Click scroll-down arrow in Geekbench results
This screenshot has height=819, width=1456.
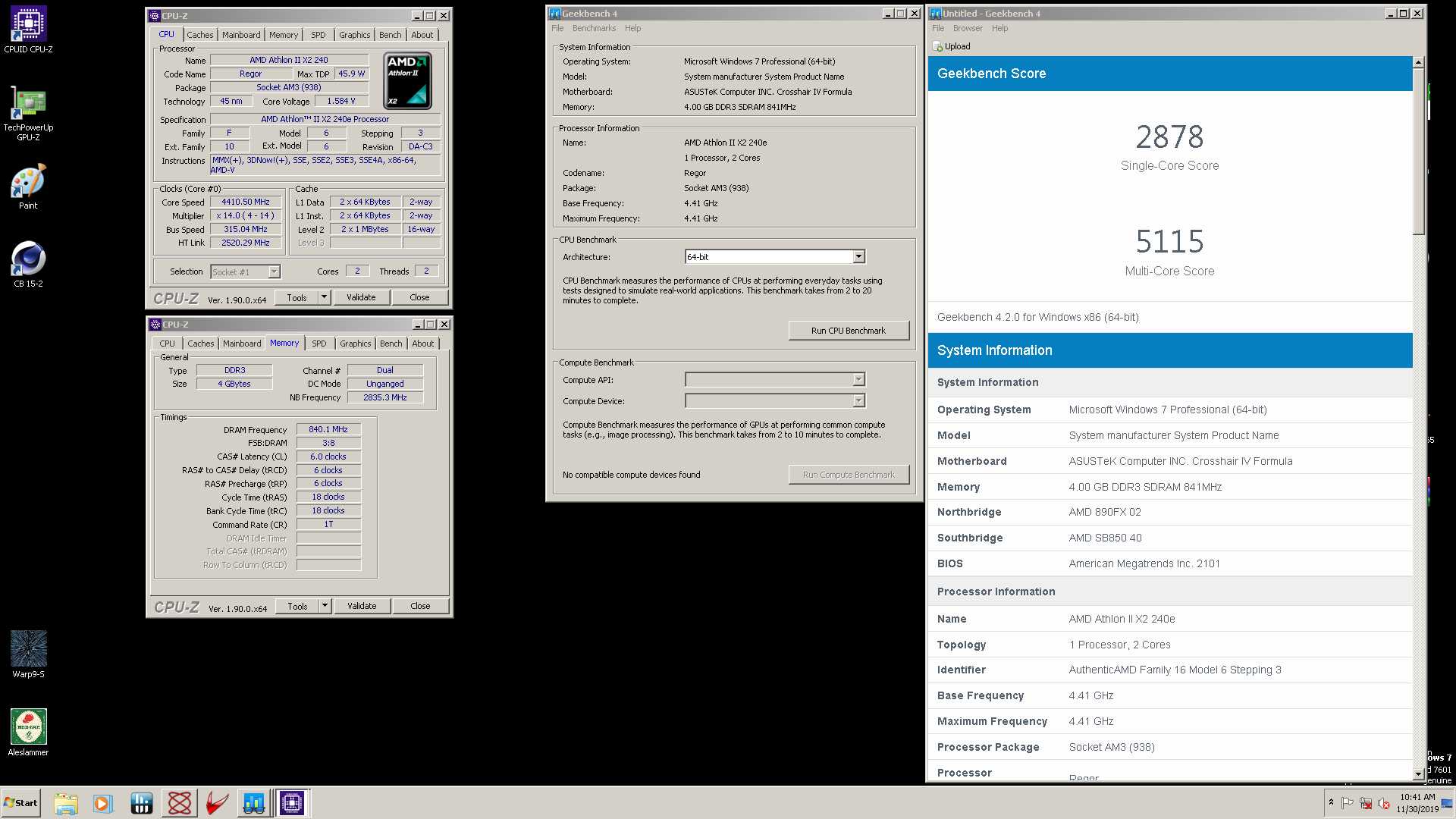click(x=1418, y=773)
